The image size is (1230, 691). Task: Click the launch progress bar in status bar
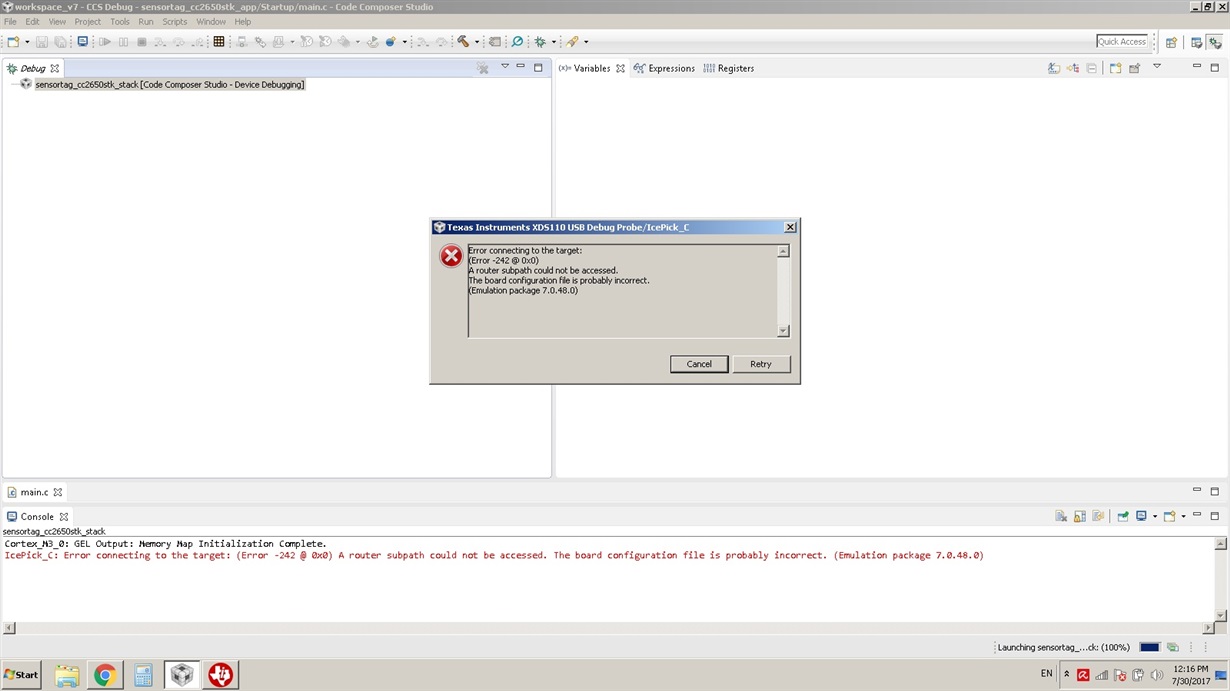[1149, 647]
